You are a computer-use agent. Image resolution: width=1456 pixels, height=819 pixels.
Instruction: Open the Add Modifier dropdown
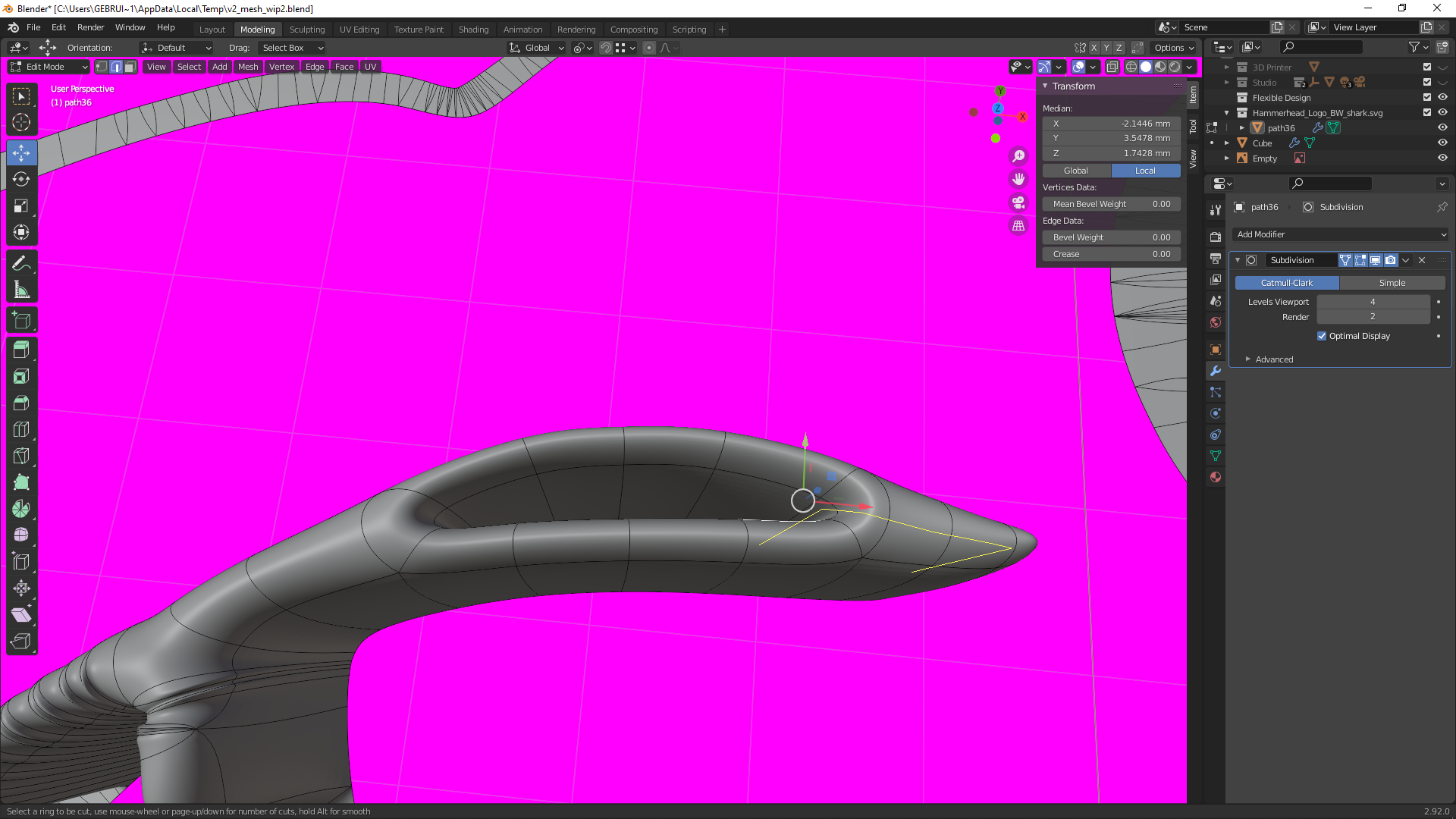(x=1340, y=234)
